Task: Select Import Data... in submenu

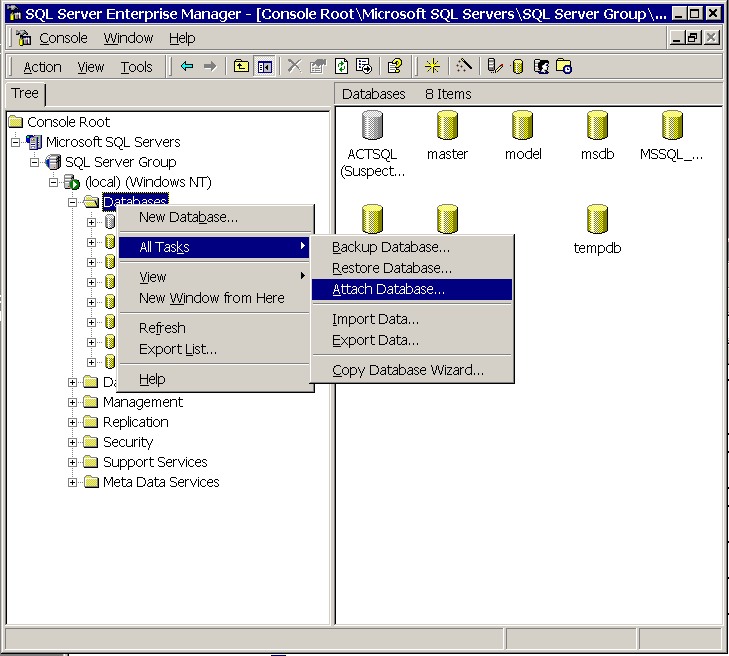Action: click(412, 319)
